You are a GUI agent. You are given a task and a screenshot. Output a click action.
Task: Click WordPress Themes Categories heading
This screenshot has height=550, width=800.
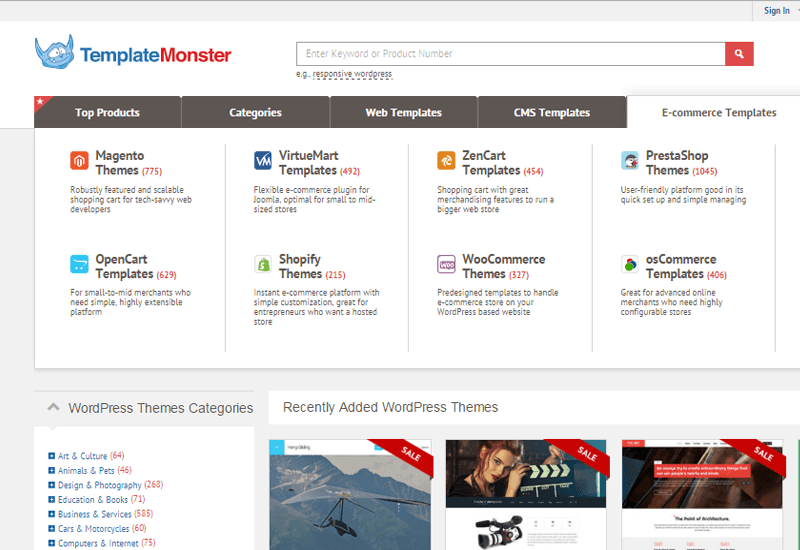161,408
